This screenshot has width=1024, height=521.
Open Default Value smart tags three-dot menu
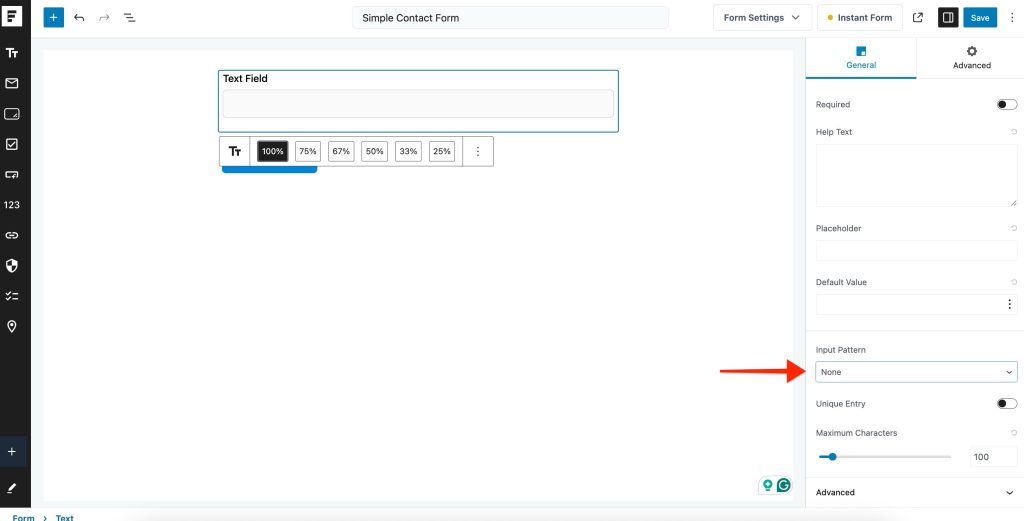1009,304
